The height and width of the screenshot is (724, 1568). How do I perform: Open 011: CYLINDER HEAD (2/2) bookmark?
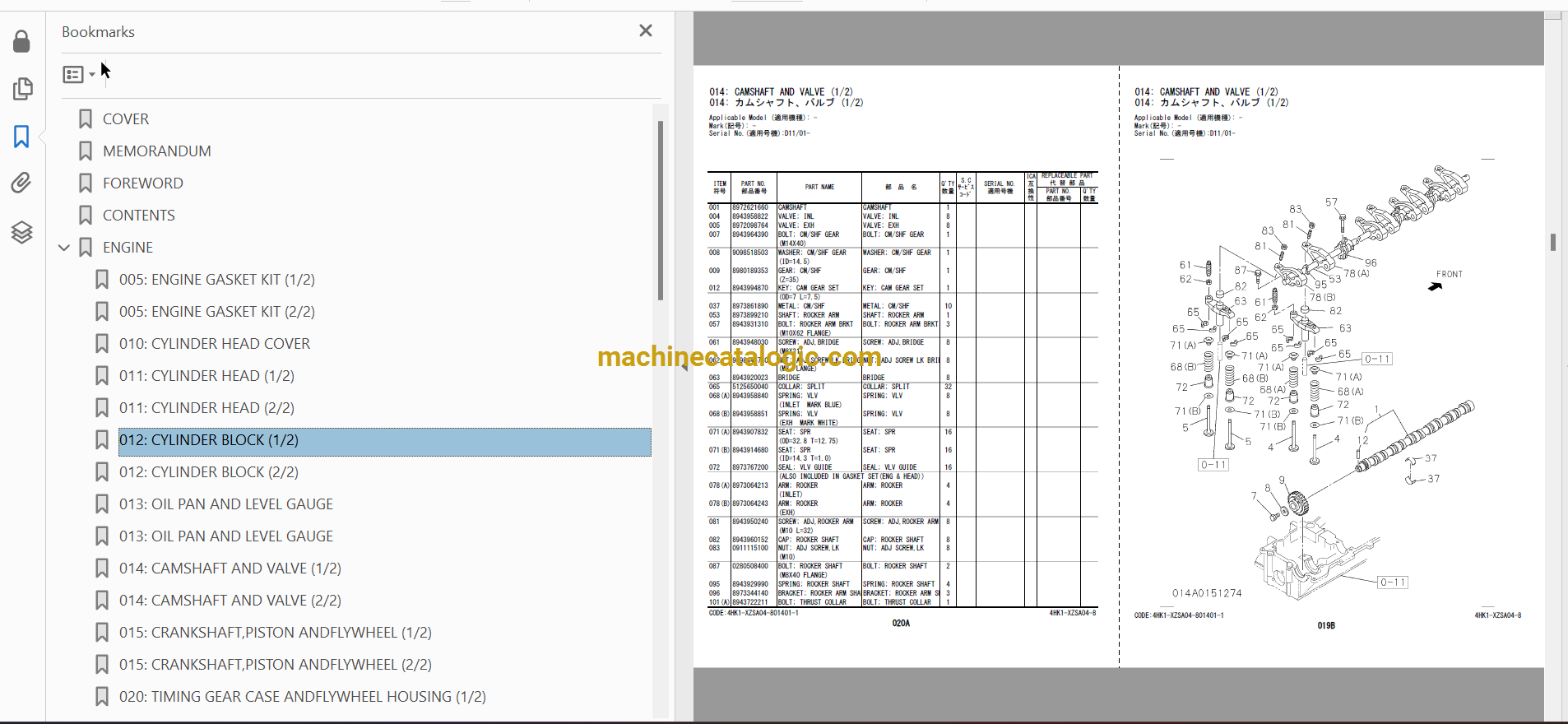coord(206,408)
